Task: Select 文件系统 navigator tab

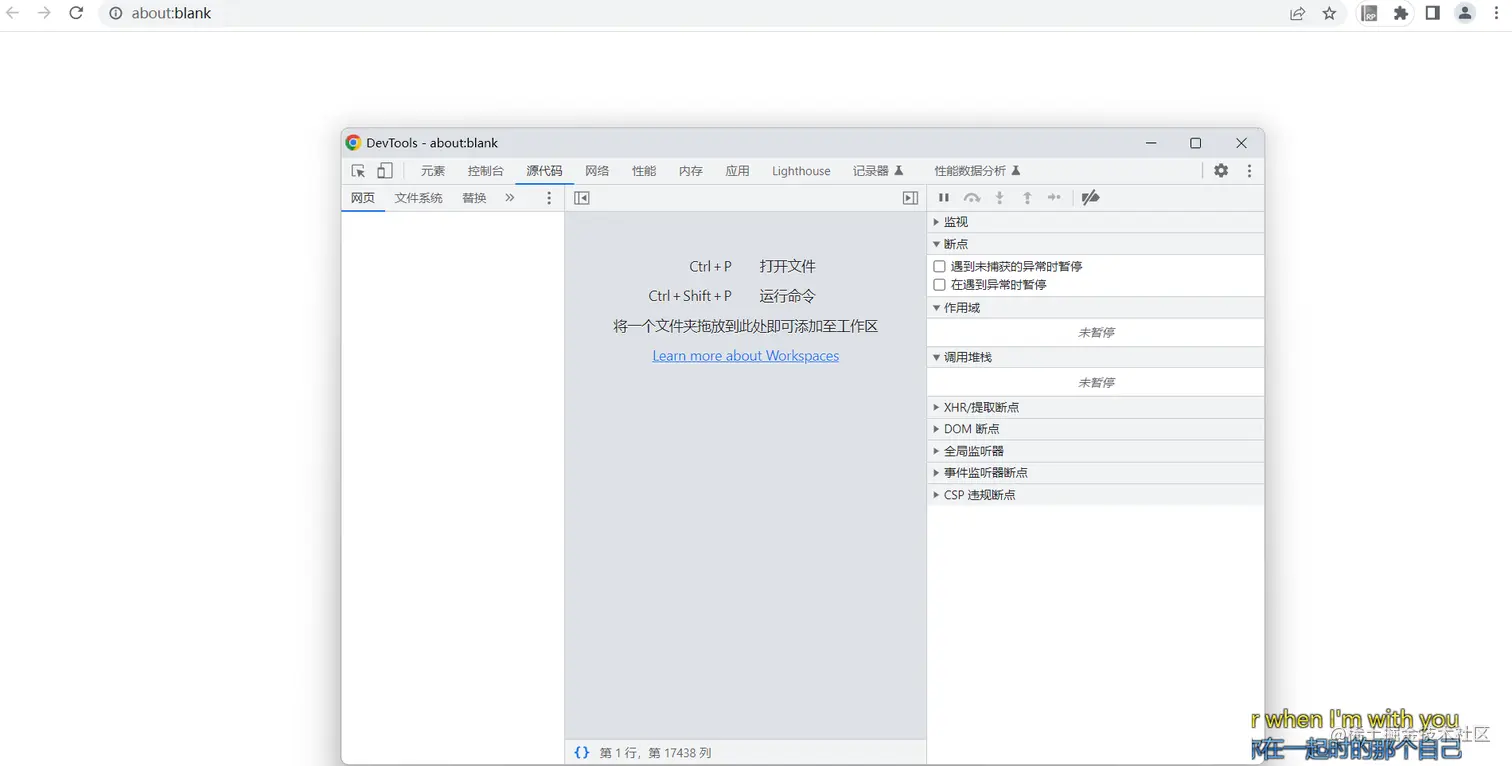Action: [418, 198]
